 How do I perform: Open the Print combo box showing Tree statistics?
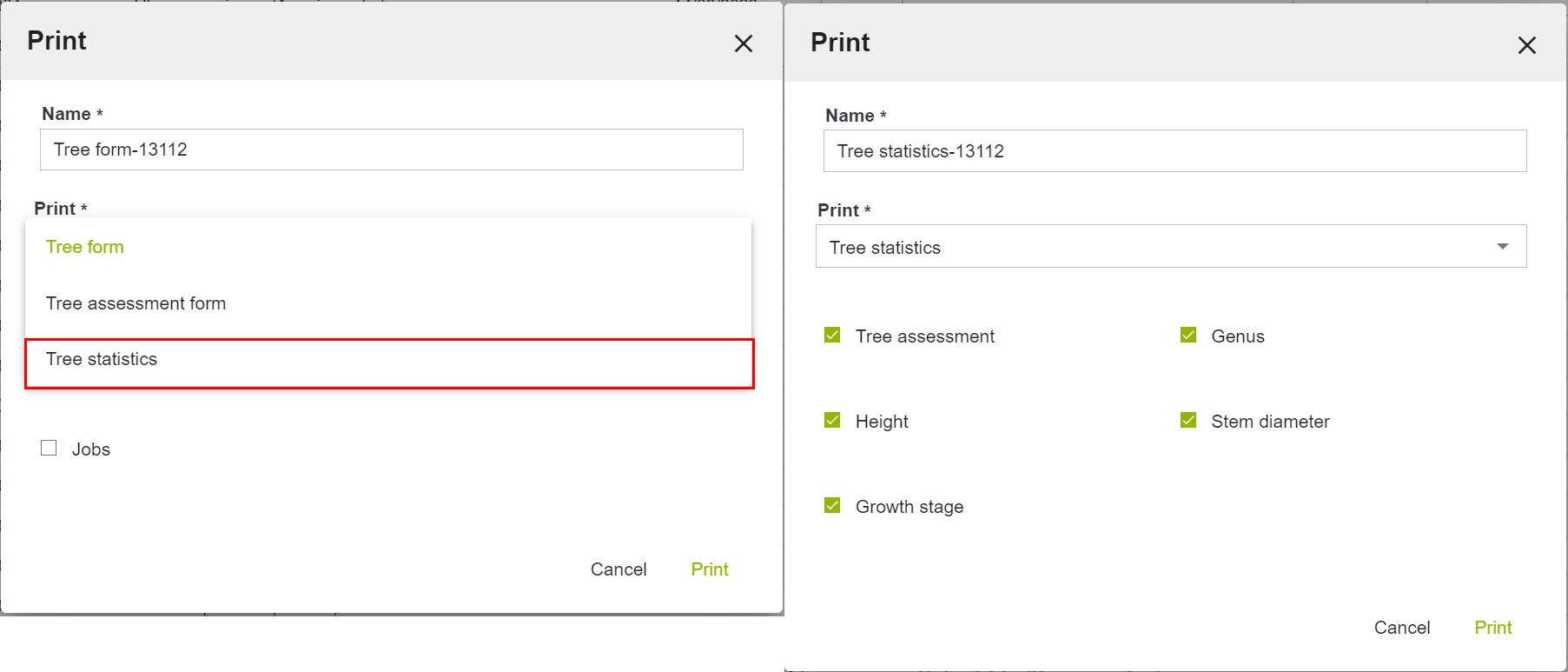tap(1169, 247)
